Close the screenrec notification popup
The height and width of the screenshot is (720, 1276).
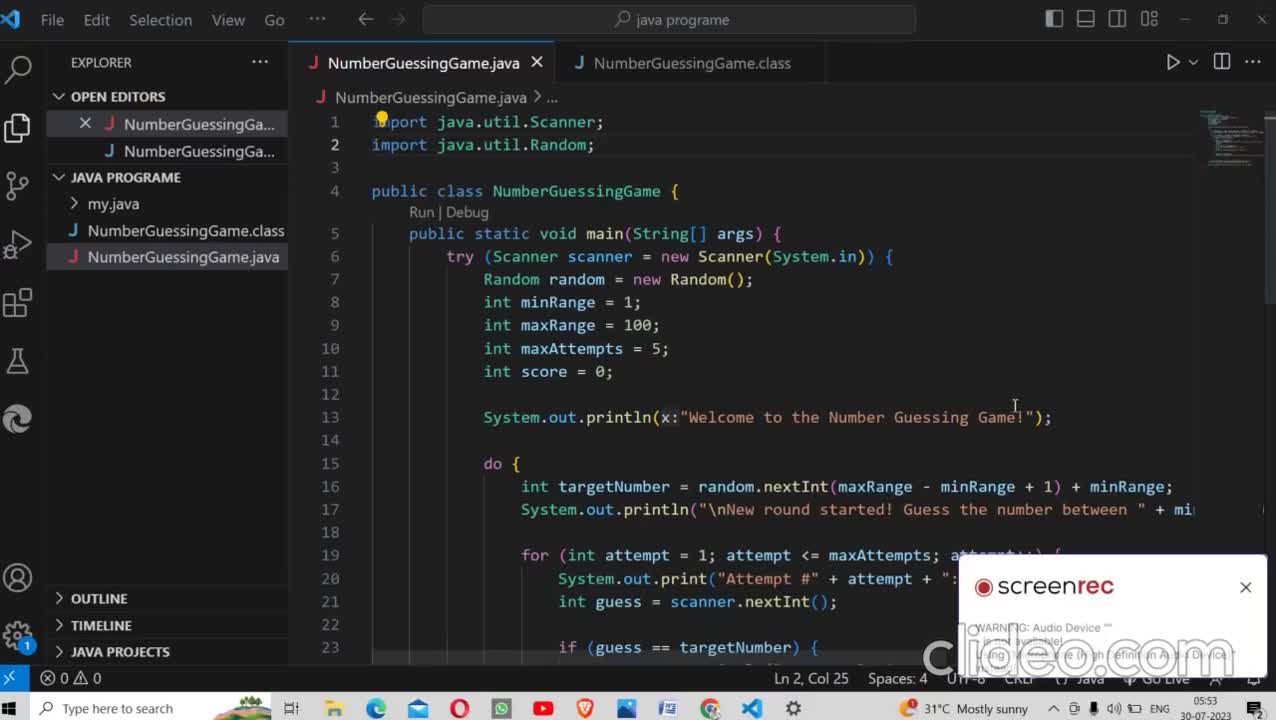(1245, 587)
